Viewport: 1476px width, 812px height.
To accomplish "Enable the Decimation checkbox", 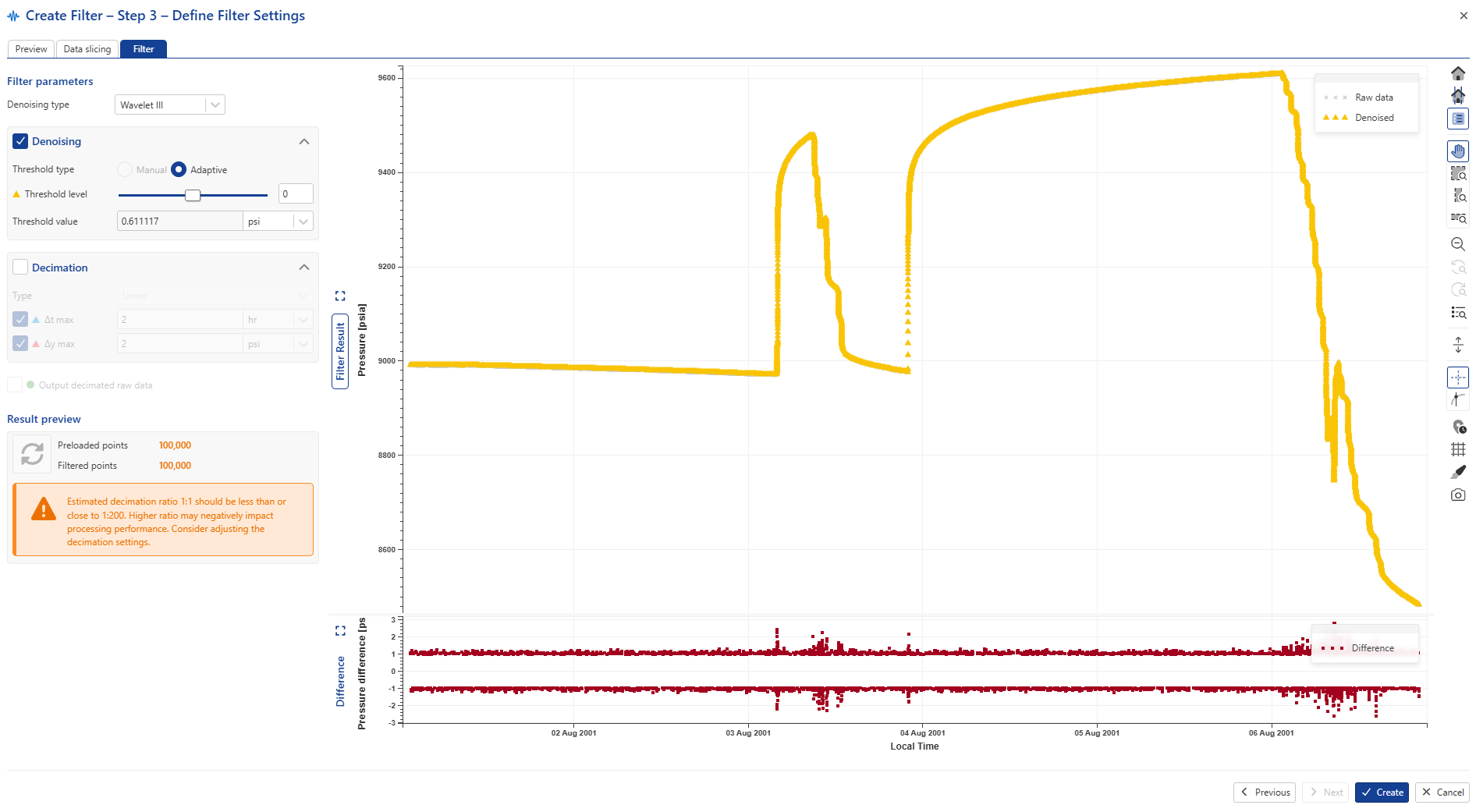I will click(20, 268).
